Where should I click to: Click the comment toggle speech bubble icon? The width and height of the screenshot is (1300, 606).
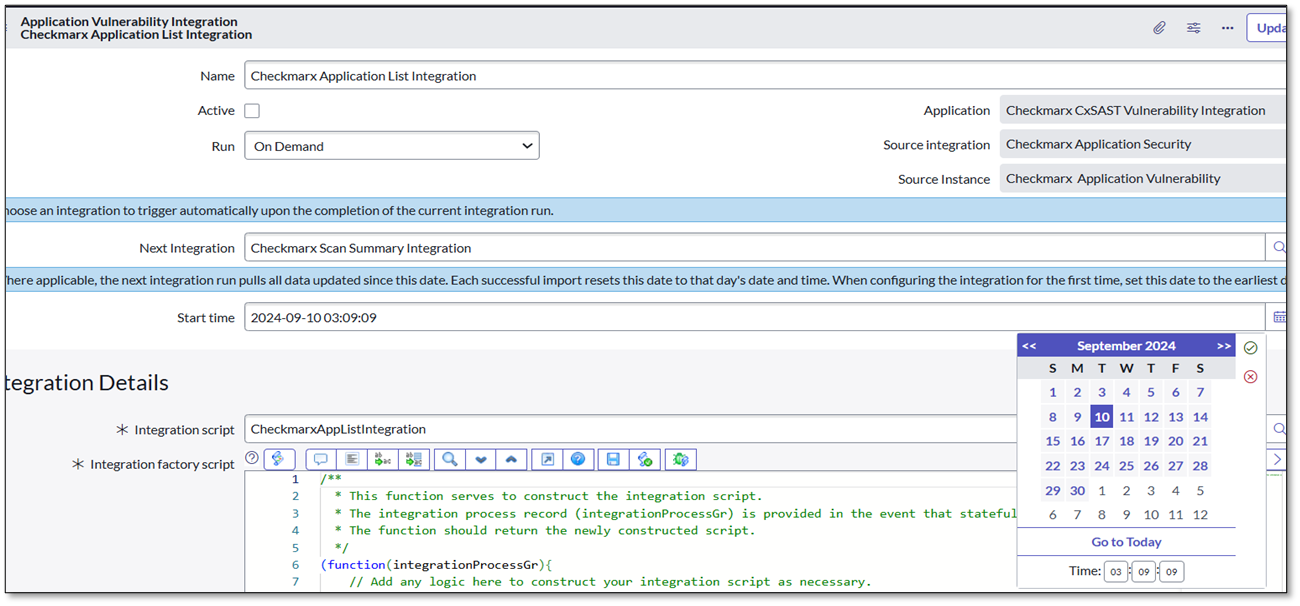tap(321, 459)
